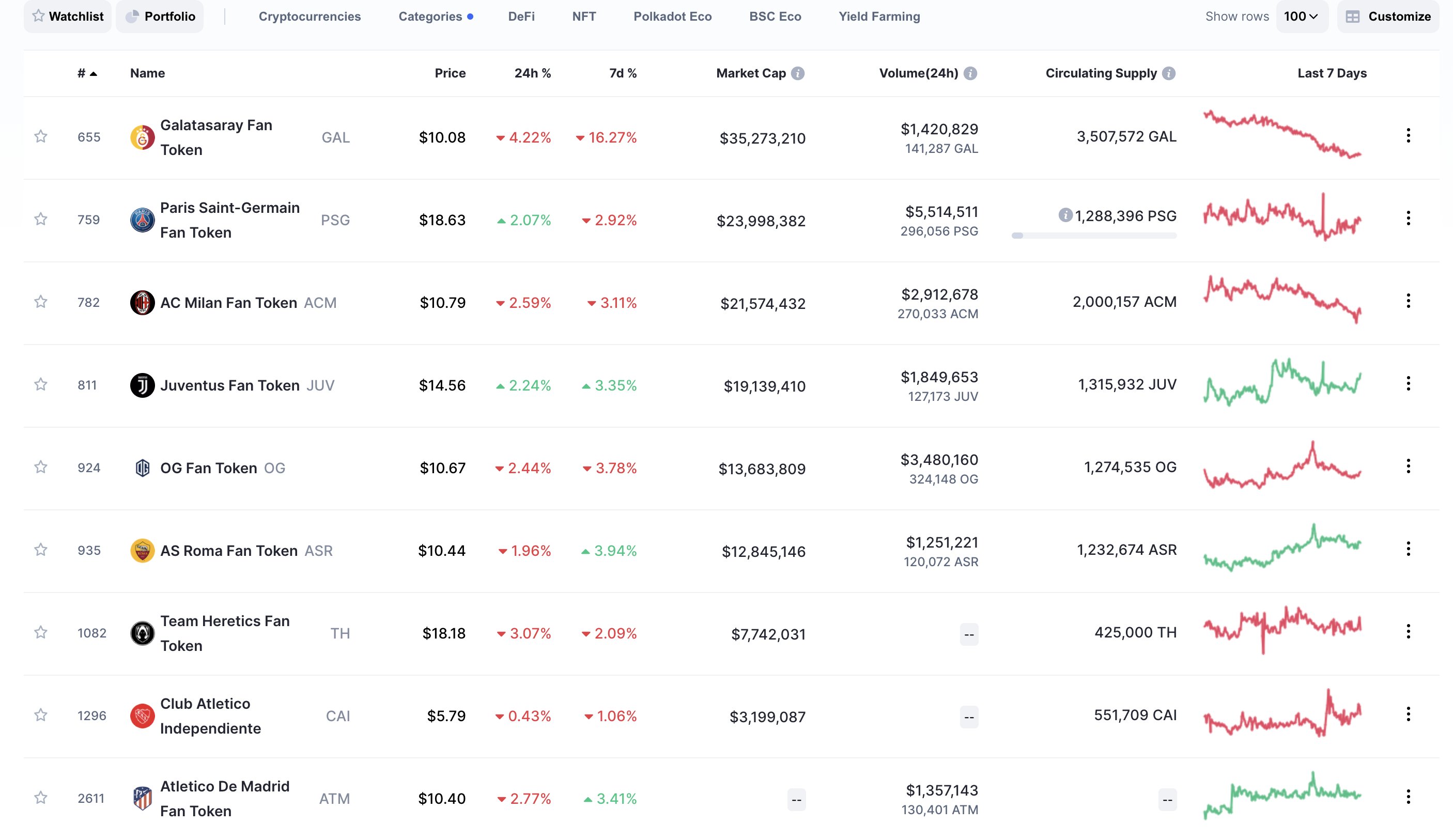Open more options for AC Milan row

click(1408, 301)
